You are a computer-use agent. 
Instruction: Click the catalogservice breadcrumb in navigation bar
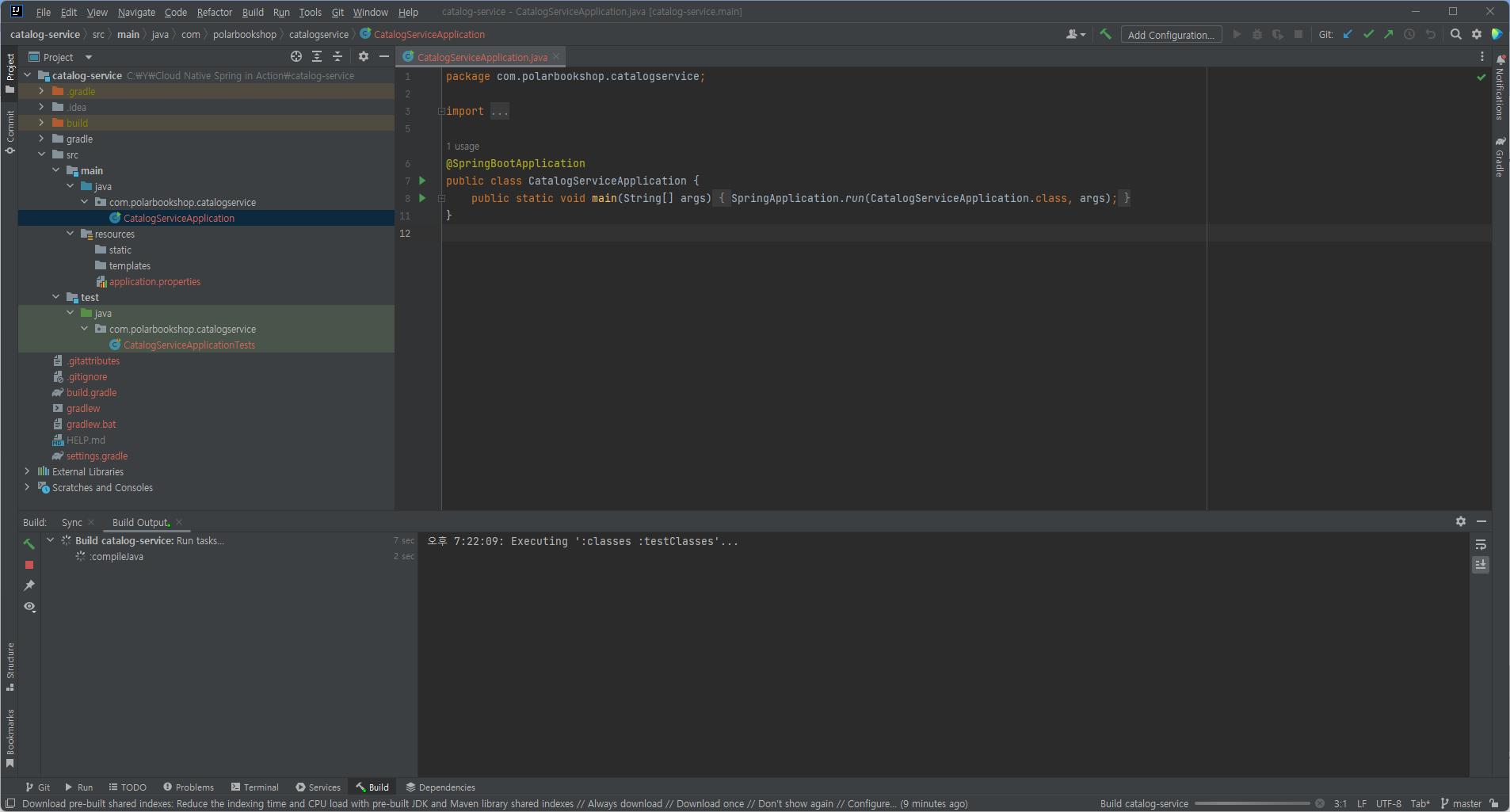click(318, 34)
